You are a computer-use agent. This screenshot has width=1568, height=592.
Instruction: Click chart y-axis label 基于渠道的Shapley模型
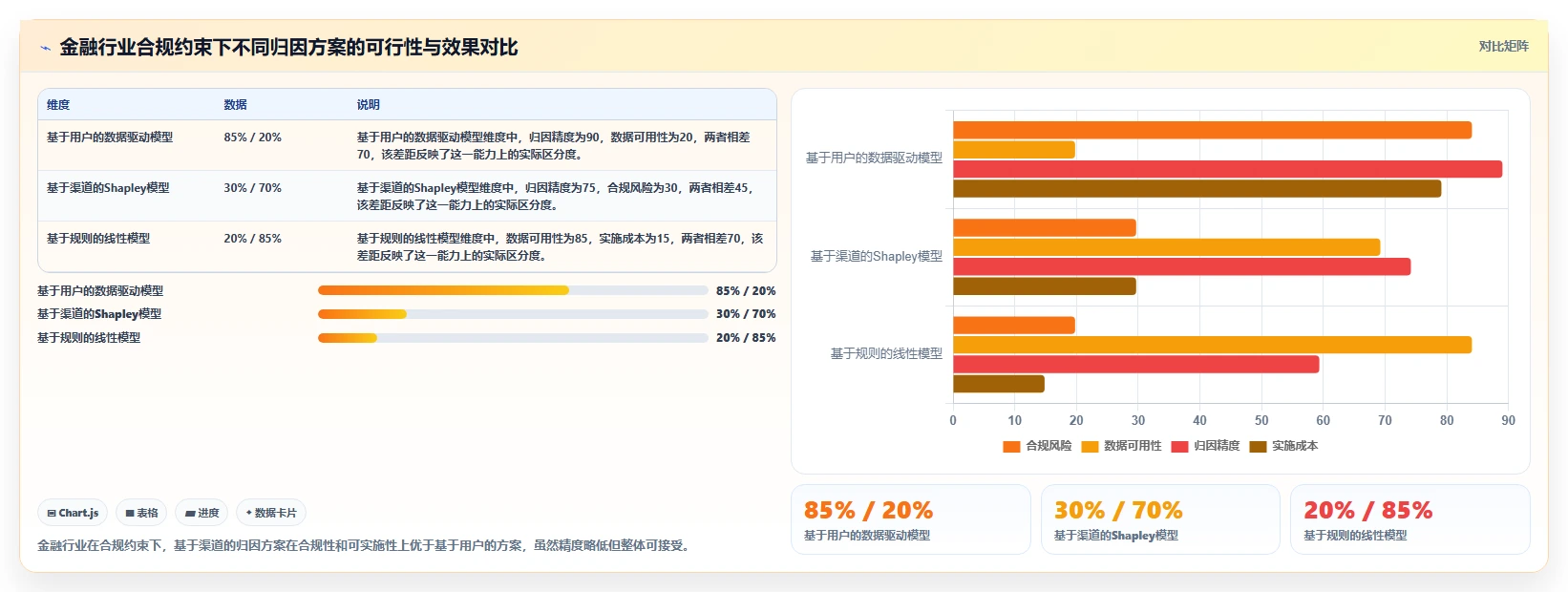click(877, 256)
